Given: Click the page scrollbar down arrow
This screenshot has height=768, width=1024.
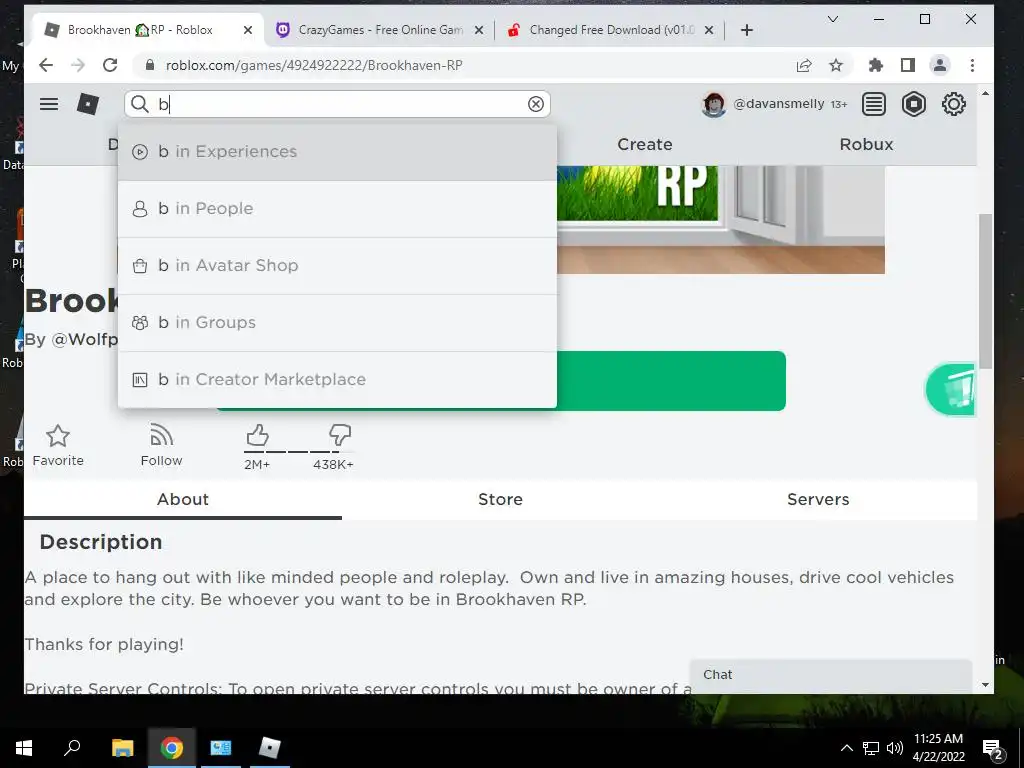Looking at the screenshot, I should [985, 685].
